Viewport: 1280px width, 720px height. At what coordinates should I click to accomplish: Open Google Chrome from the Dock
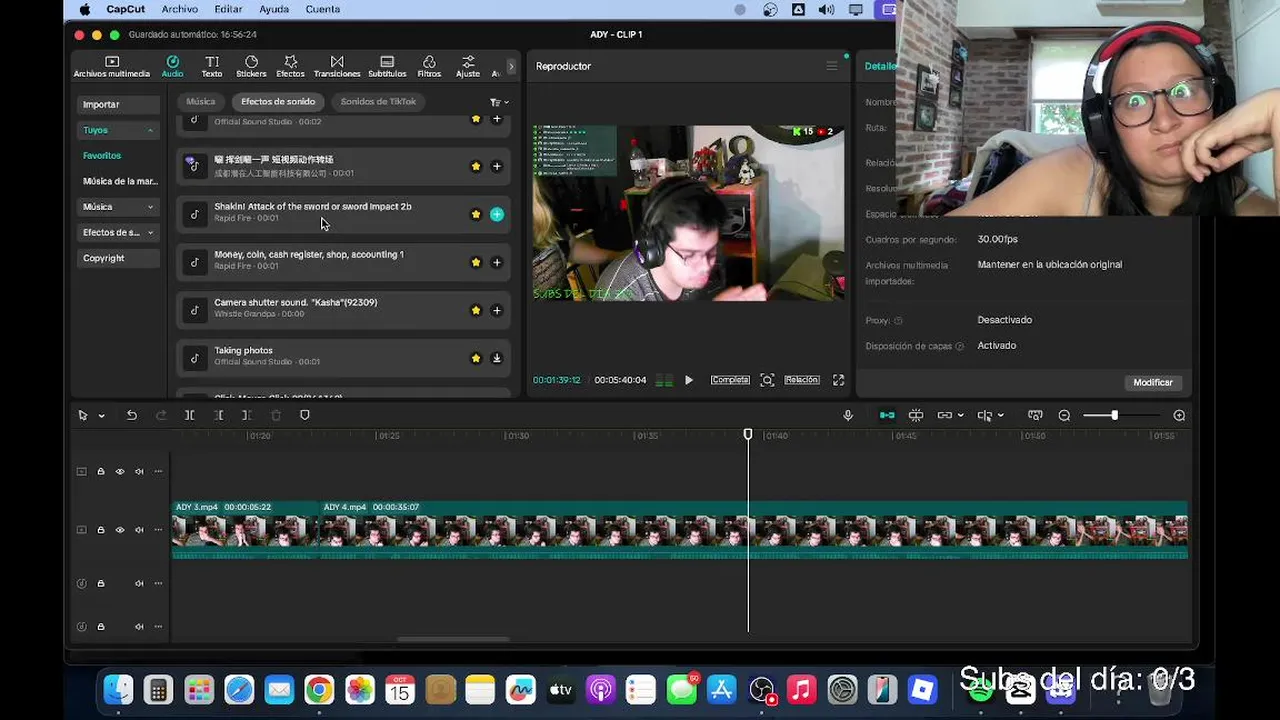tap(319, 689)
